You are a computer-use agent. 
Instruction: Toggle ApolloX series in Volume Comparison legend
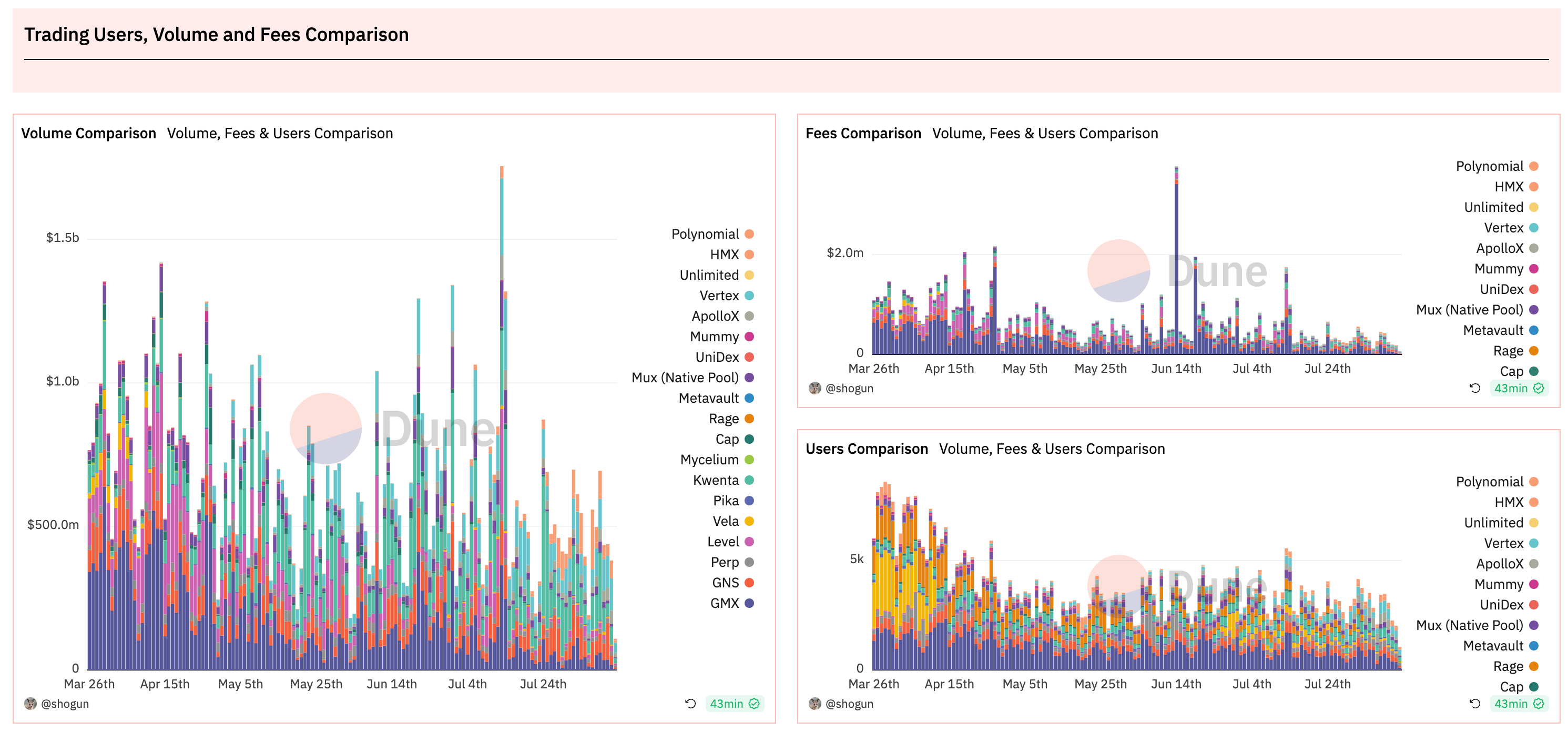(x=722, y=316)
